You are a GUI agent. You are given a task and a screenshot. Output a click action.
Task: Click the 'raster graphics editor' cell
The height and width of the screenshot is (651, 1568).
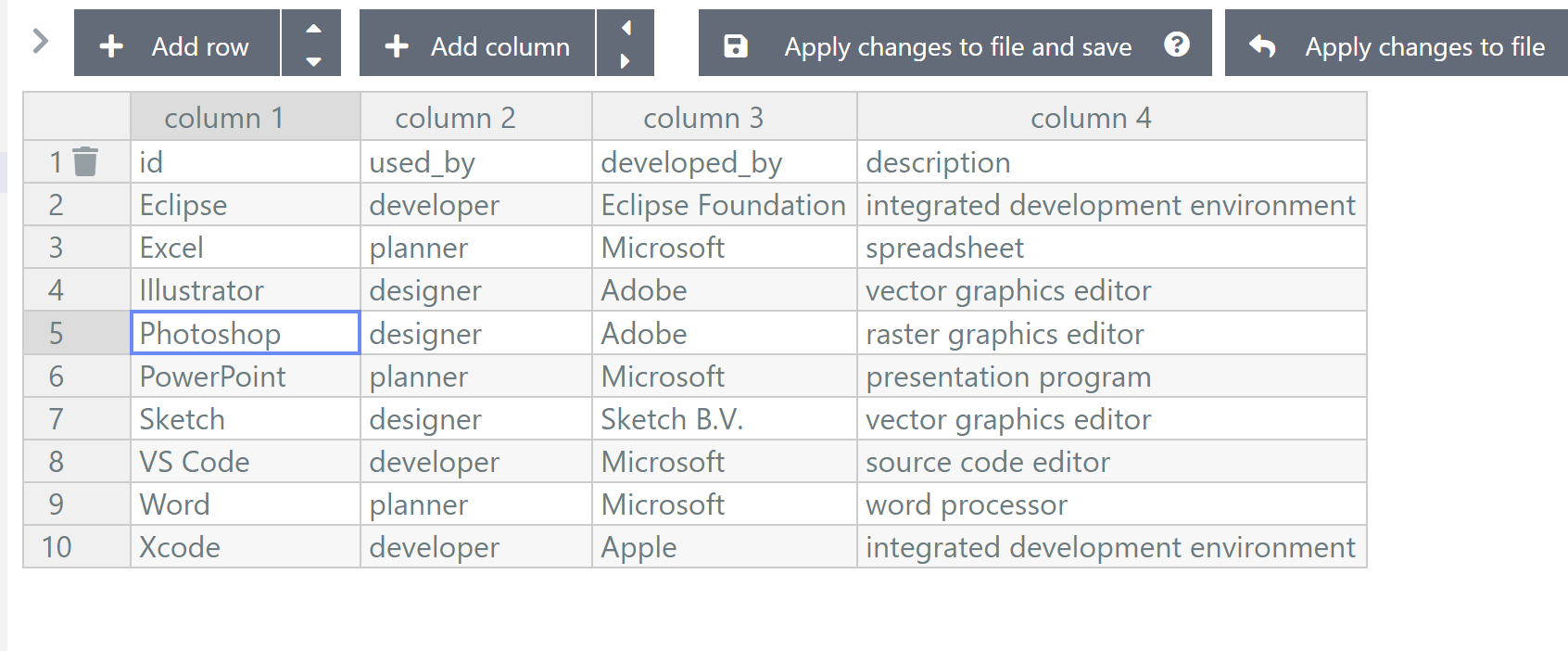[1112, 333]
